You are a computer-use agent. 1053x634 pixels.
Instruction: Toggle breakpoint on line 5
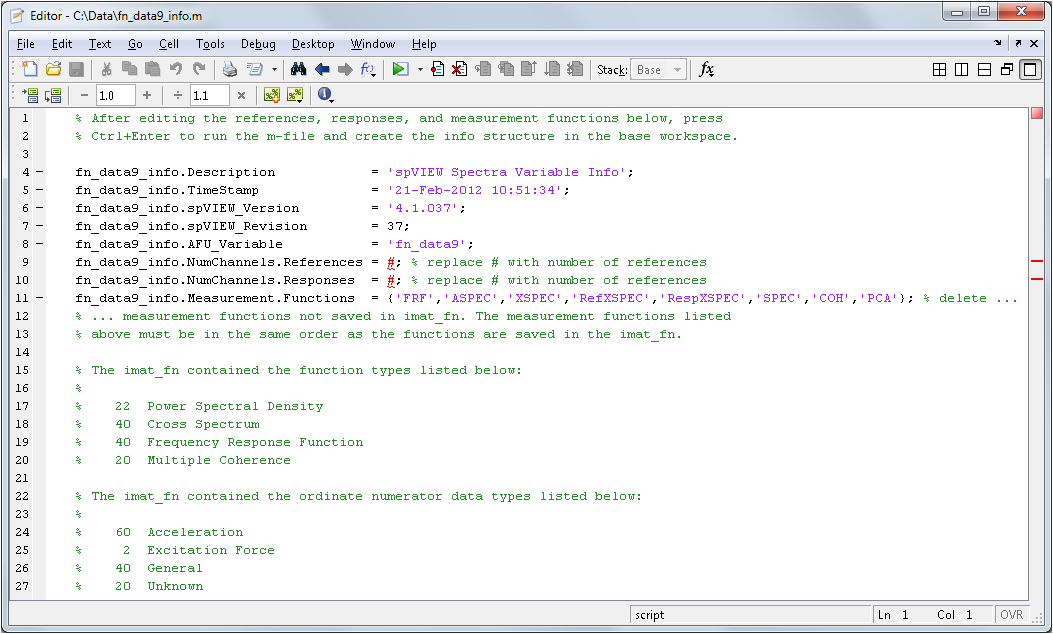40,190
